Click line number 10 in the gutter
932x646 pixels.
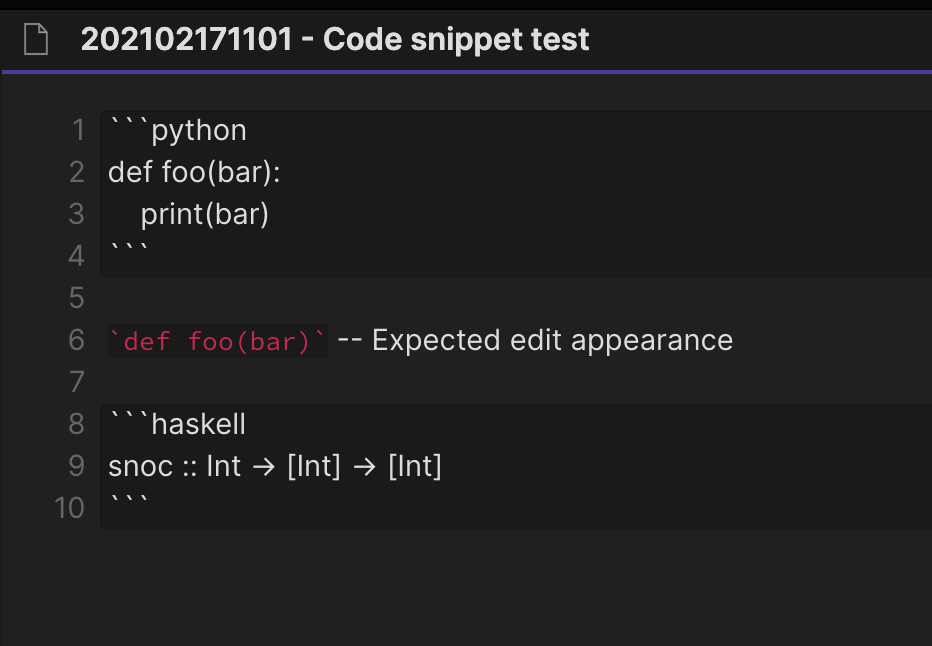click(70, 507)
